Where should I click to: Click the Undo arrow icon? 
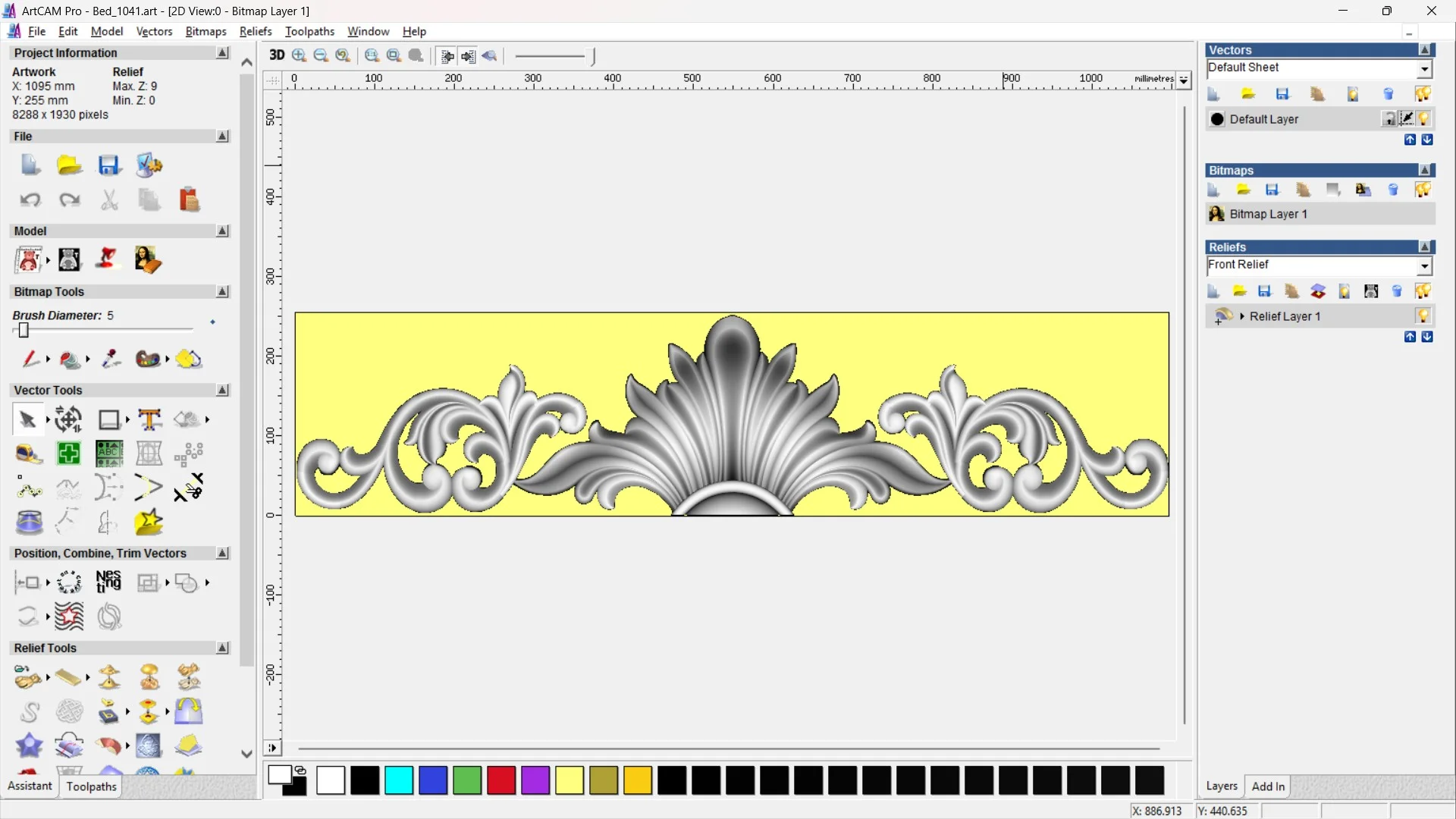point(30,200)
